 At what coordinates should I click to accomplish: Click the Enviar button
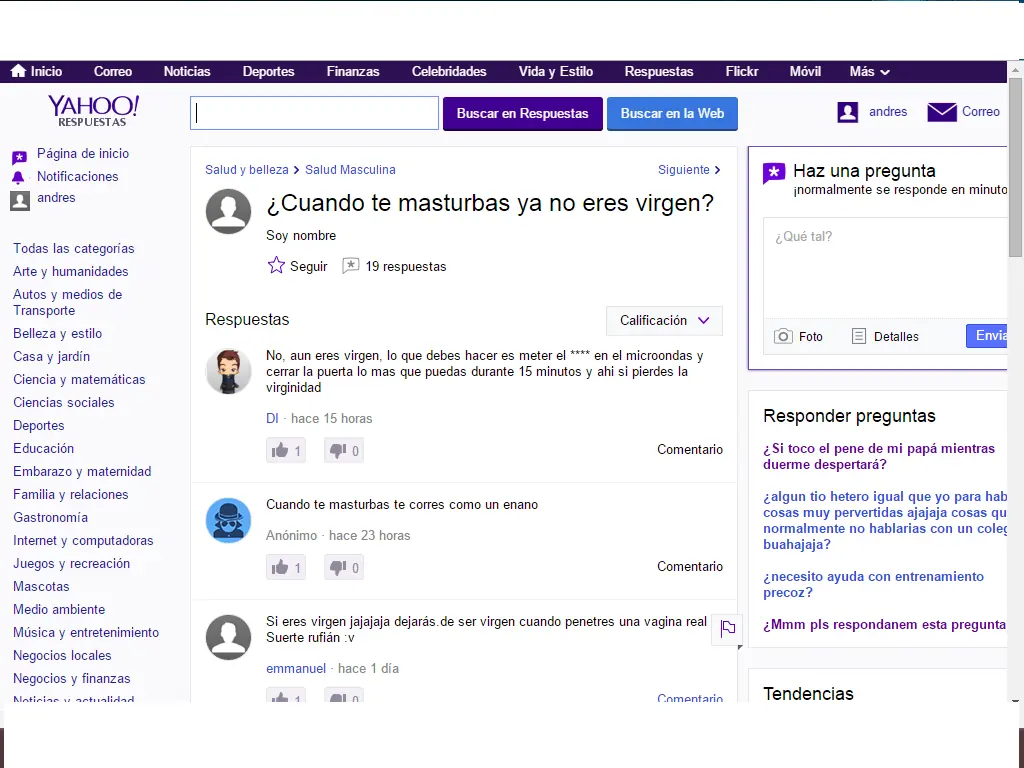click(x=987, y=336)
